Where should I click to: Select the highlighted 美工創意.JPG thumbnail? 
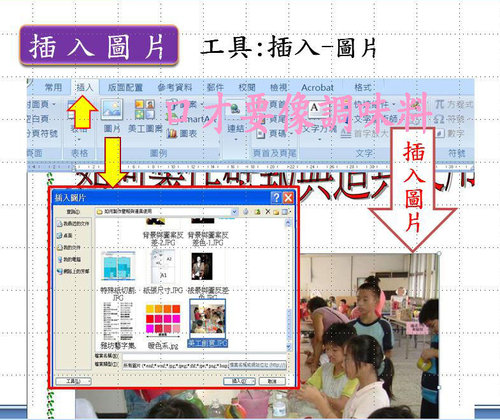tap(207, 319)
